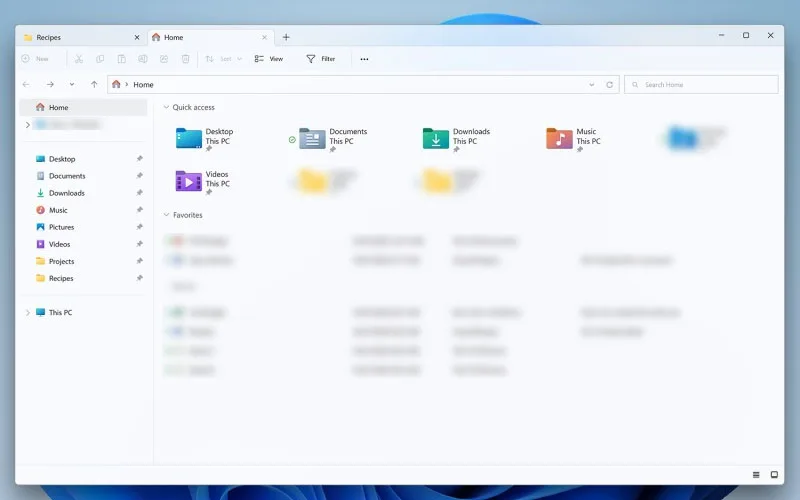Expand address bar history dropdown

click(591, 85)
